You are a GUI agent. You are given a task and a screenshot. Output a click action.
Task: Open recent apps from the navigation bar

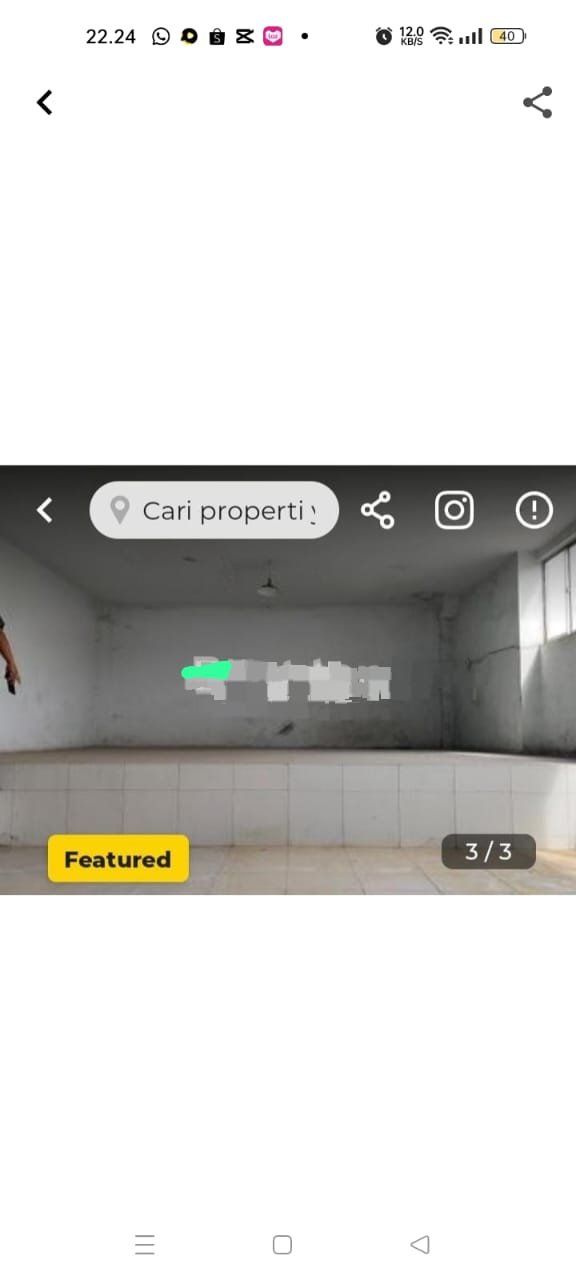click(145, 1244)
